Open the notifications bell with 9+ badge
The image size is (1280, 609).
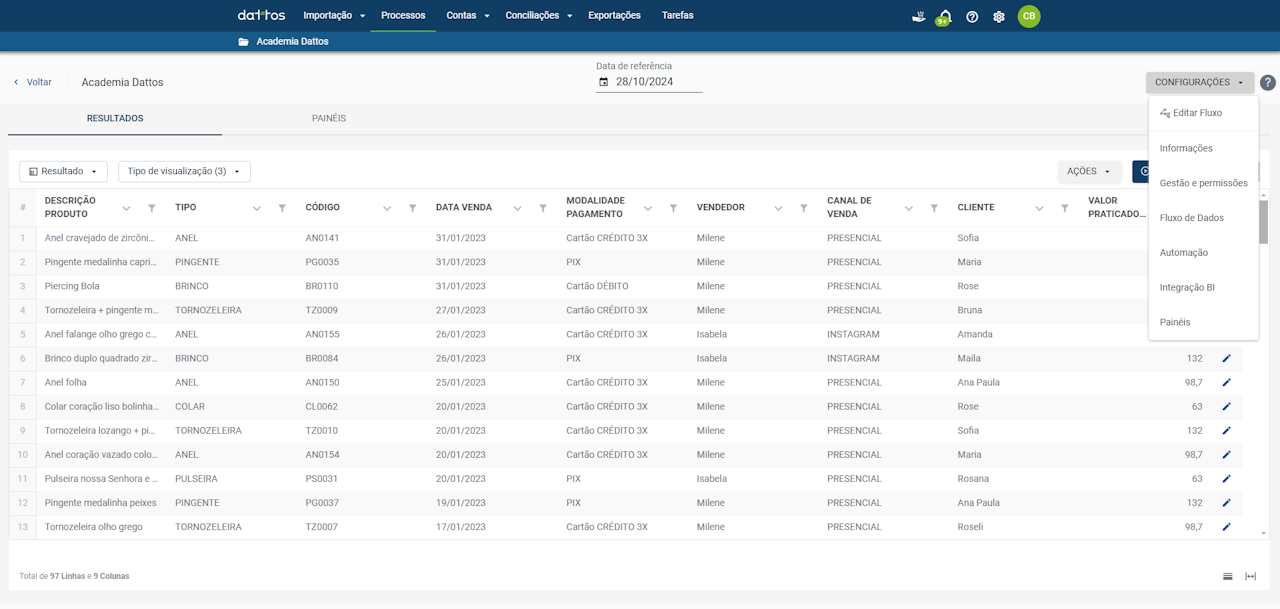coord(944,17)
